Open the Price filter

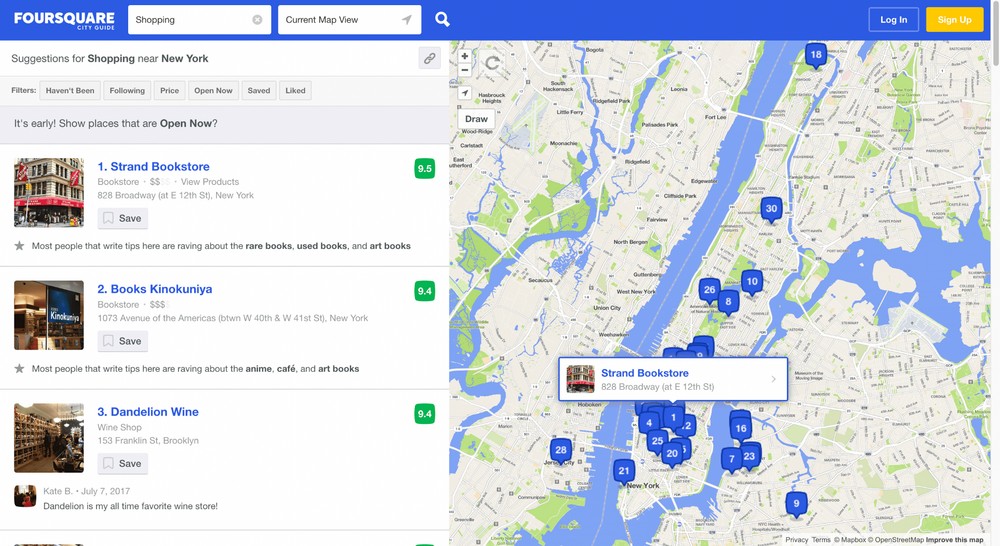pyautogui.click(x=170, y=91)
